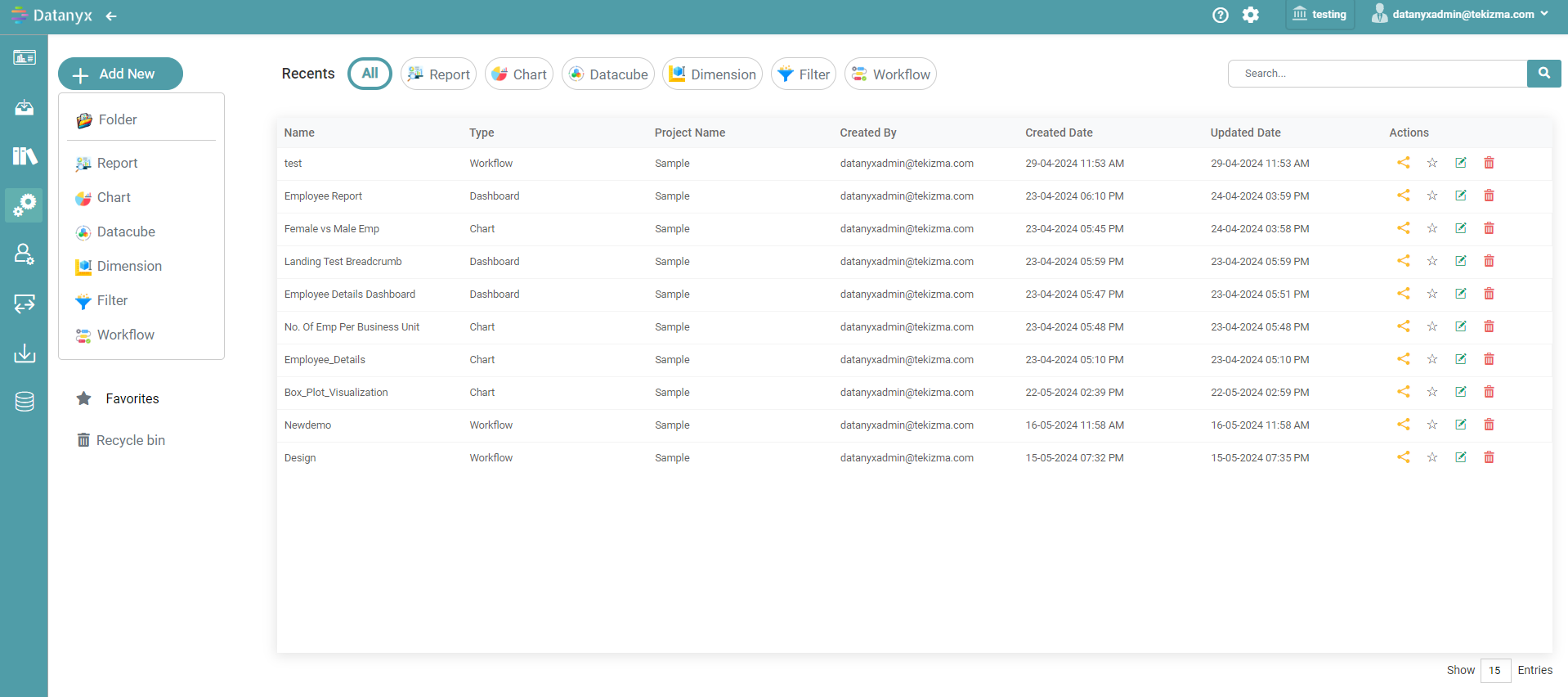
Task: Click the search magnifier button
Action: click(1543, 74)
